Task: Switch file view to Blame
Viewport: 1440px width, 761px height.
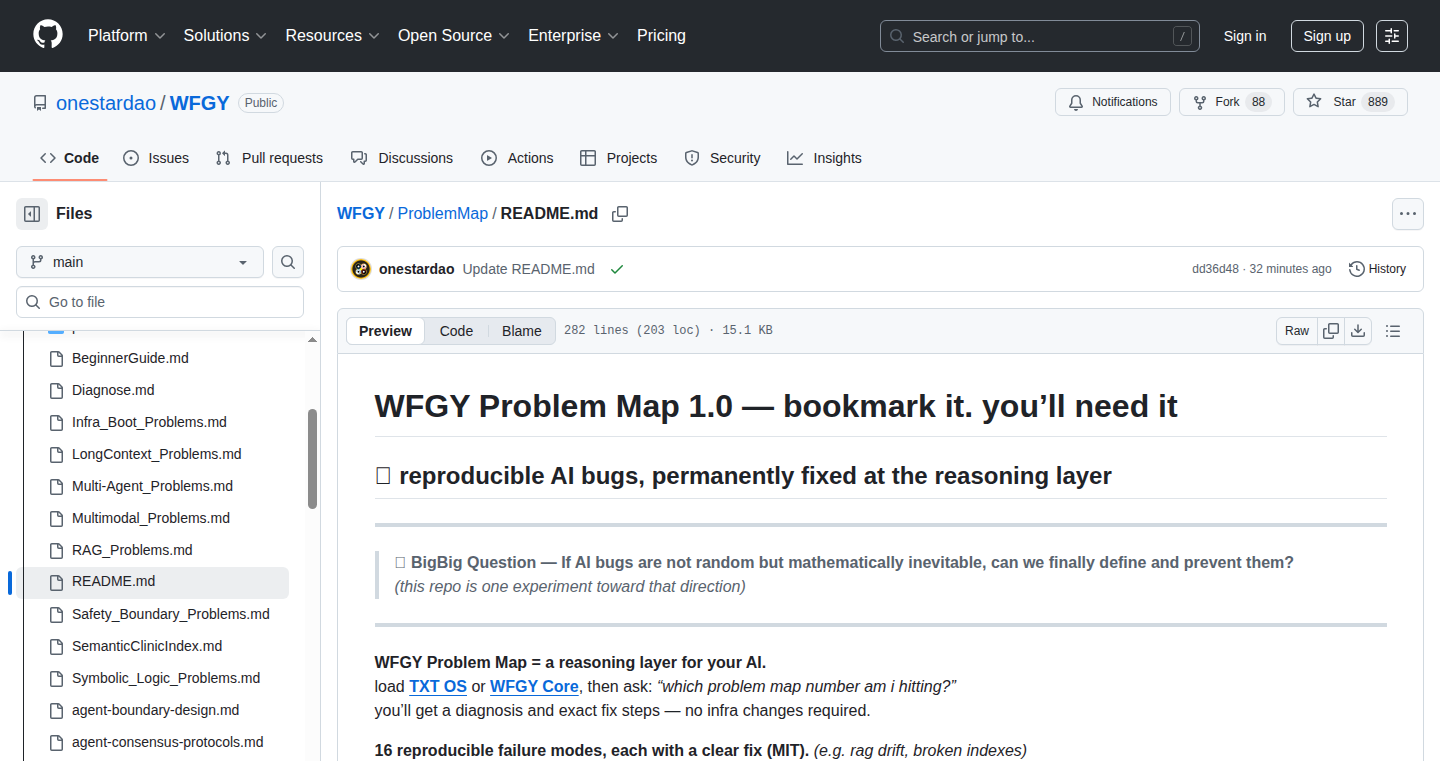Action: 522,331
